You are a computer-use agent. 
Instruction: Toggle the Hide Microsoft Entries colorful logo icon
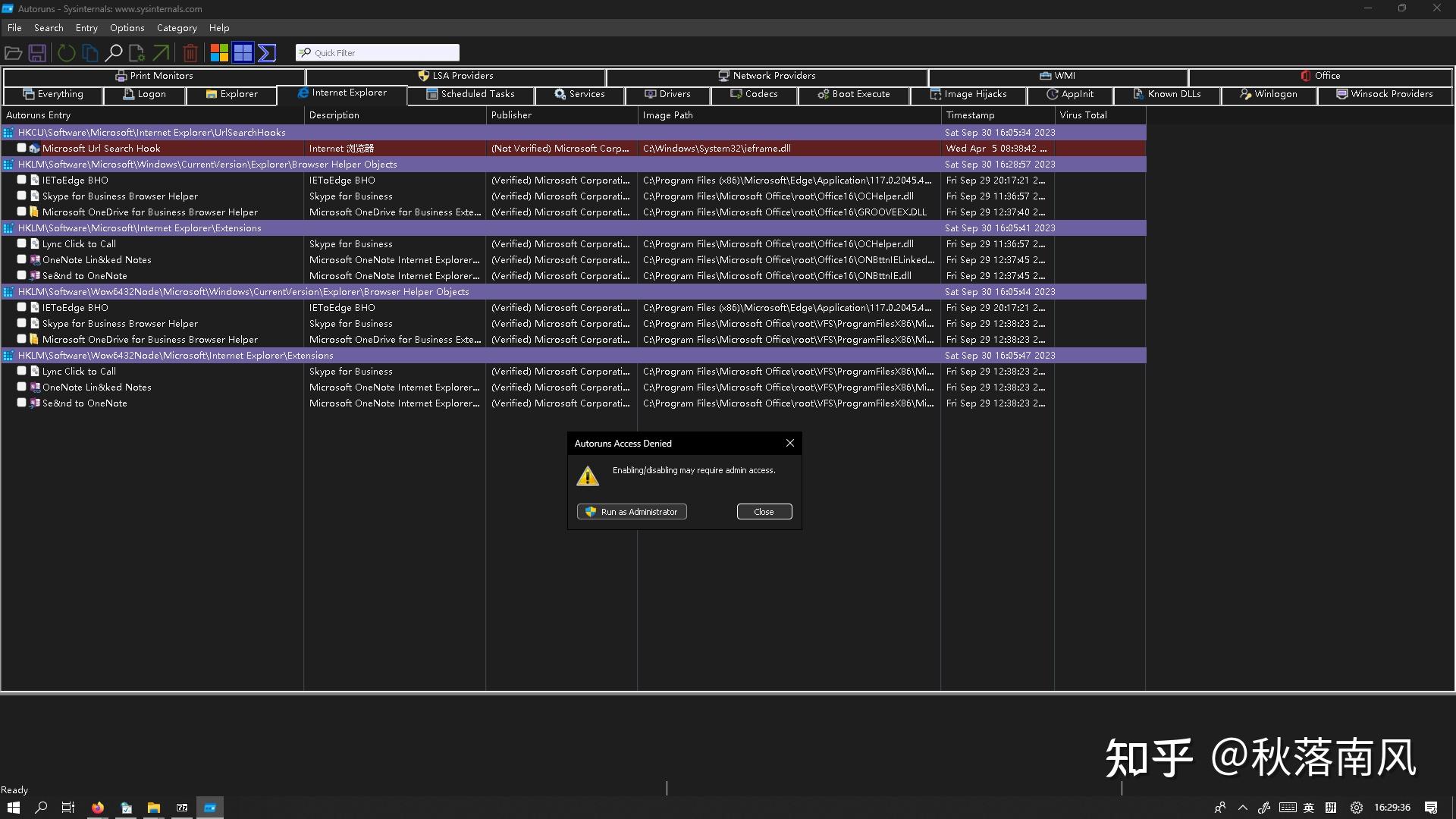(219, 53)
